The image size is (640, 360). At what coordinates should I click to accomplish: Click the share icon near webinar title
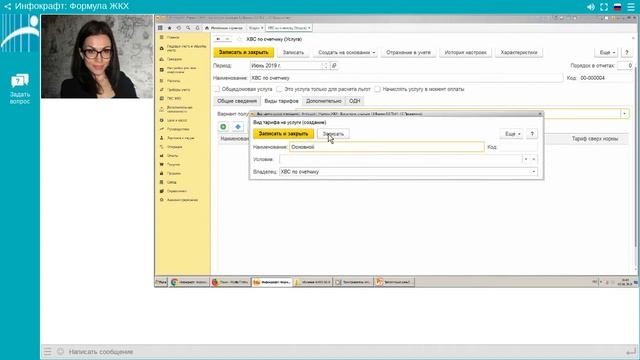click(7, 7)
